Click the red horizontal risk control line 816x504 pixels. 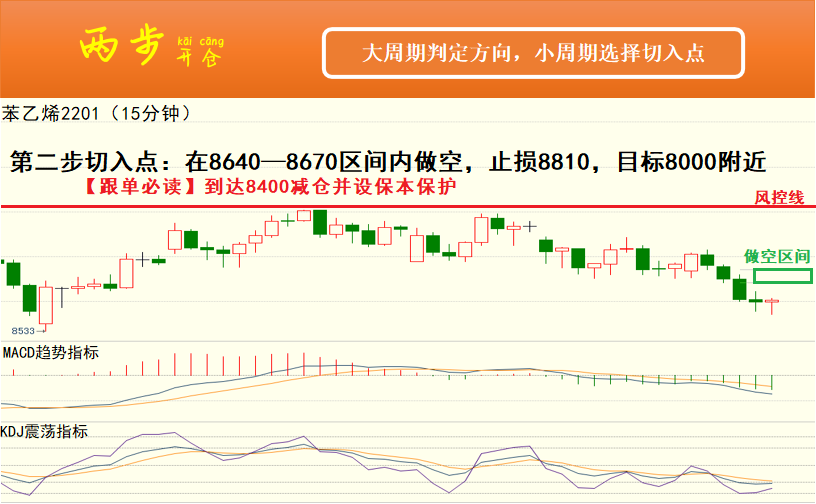pos(400,207)
